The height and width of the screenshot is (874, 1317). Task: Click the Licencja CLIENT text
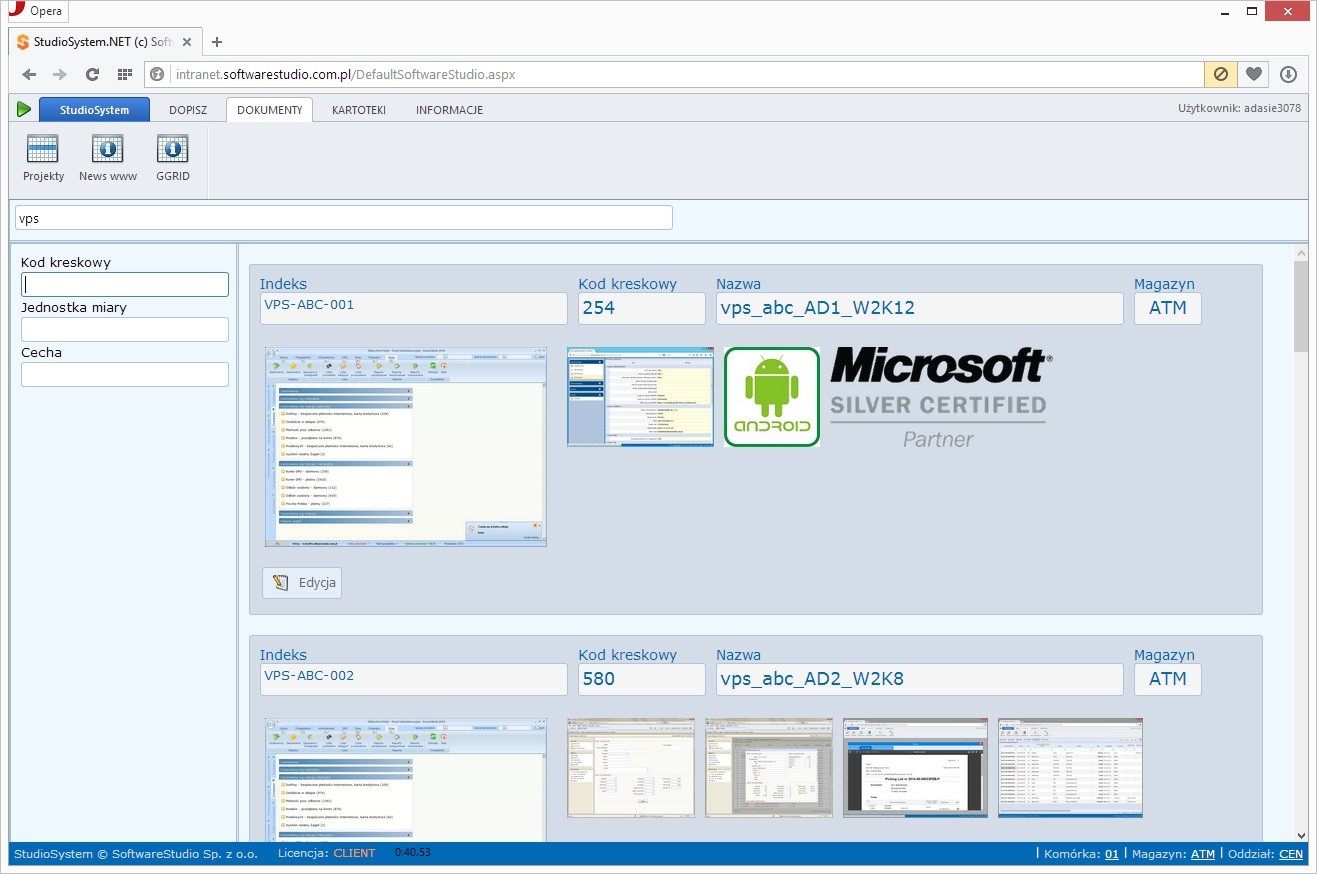tap(354, 853)
